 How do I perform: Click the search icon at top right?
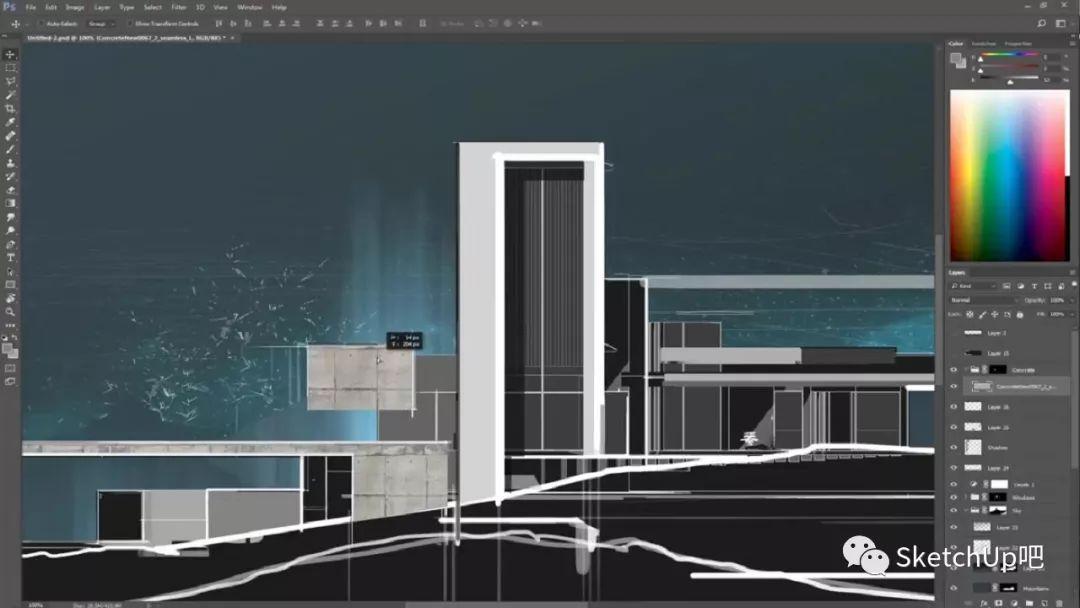pos(1041,23)
